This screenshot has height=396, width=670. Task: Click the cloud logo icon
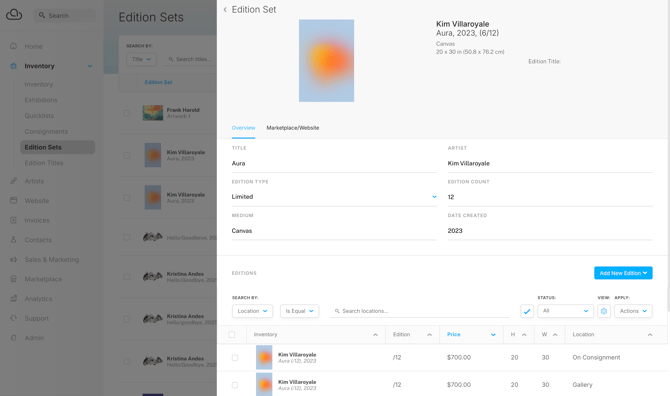[14, 15]
